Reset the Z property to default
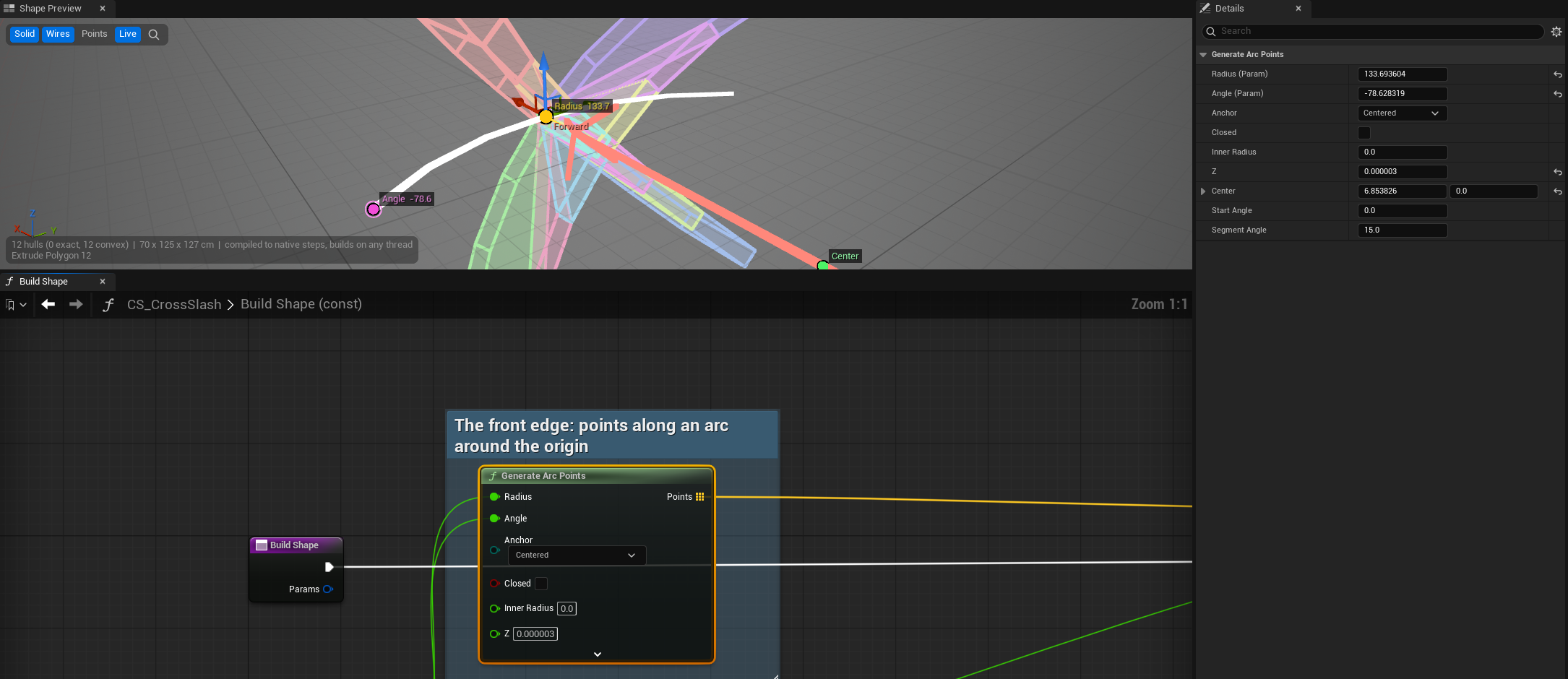Viewport: 1568px width, 679px height. click(x=1558, y=172)
